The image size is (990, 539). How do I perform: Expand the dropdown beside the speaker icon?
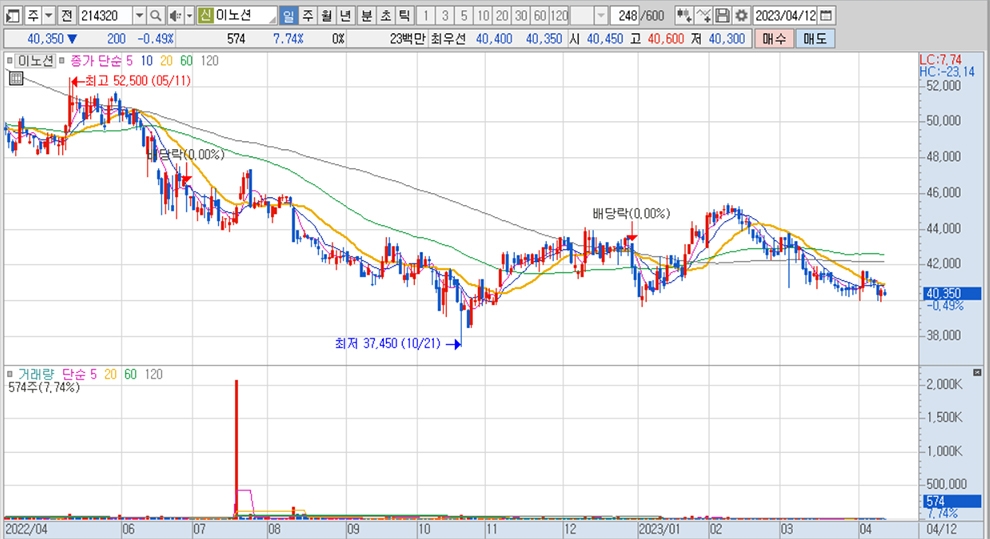click(188, 16)
